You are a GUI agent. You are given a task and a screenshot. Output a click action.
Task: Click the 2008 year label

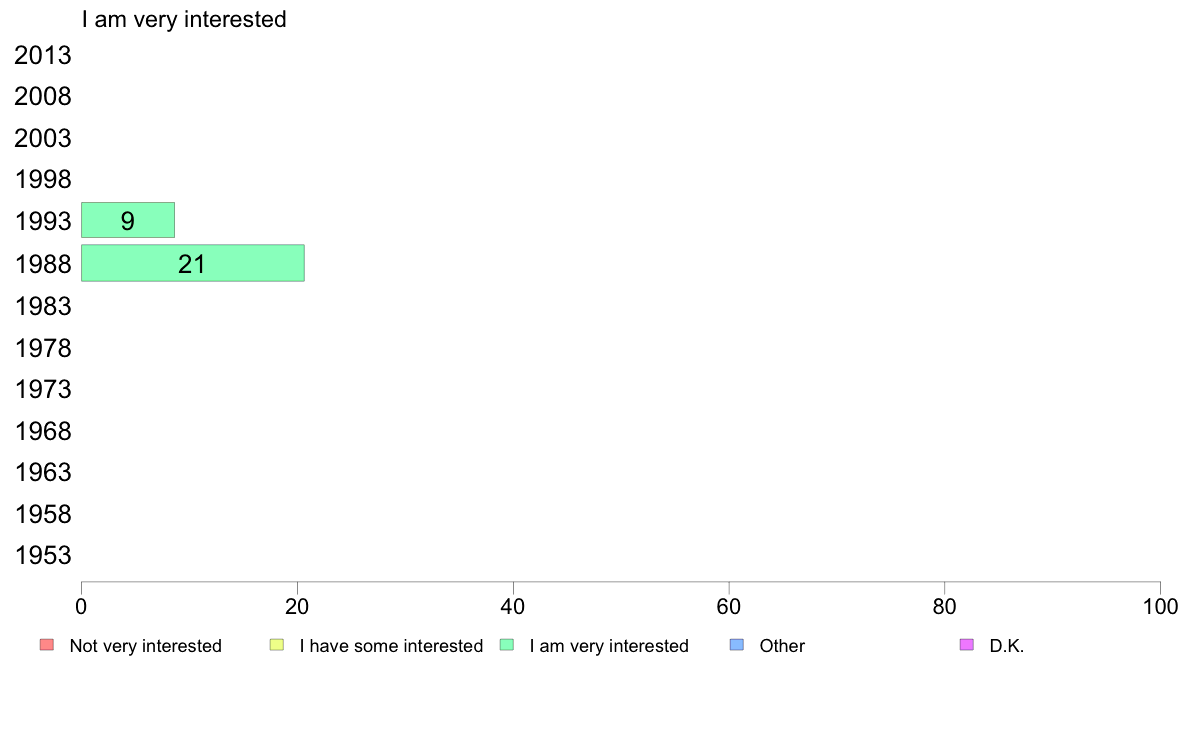tap(42, 96)
